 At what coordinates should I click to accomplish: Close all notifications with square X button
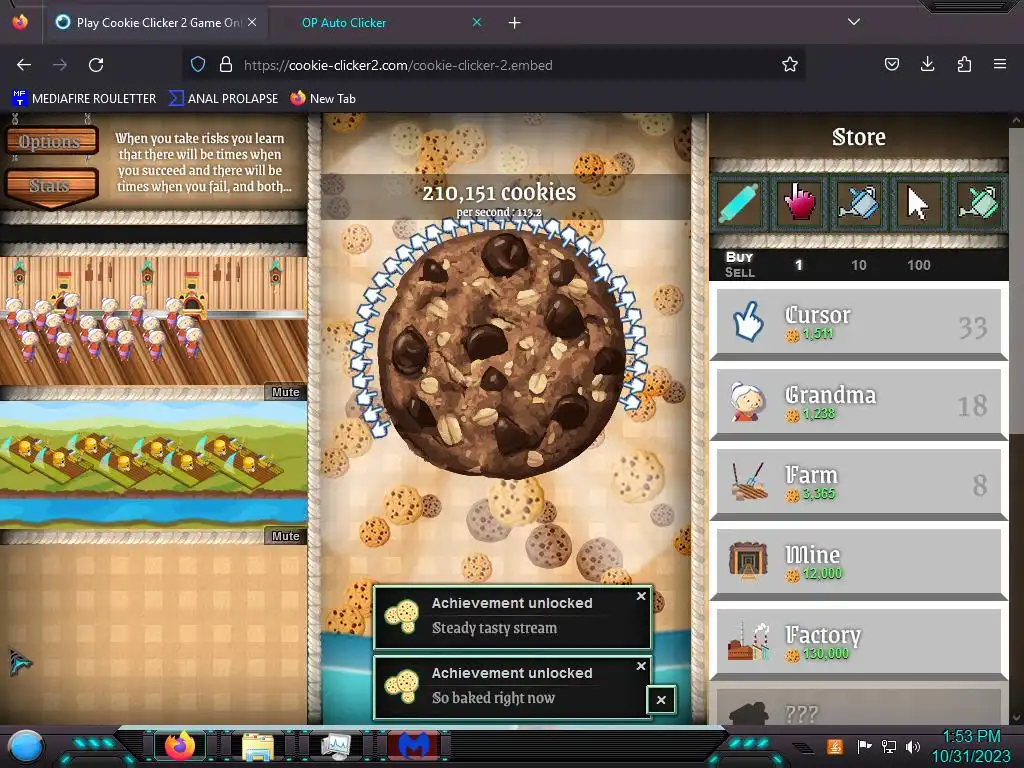(661, 700)
